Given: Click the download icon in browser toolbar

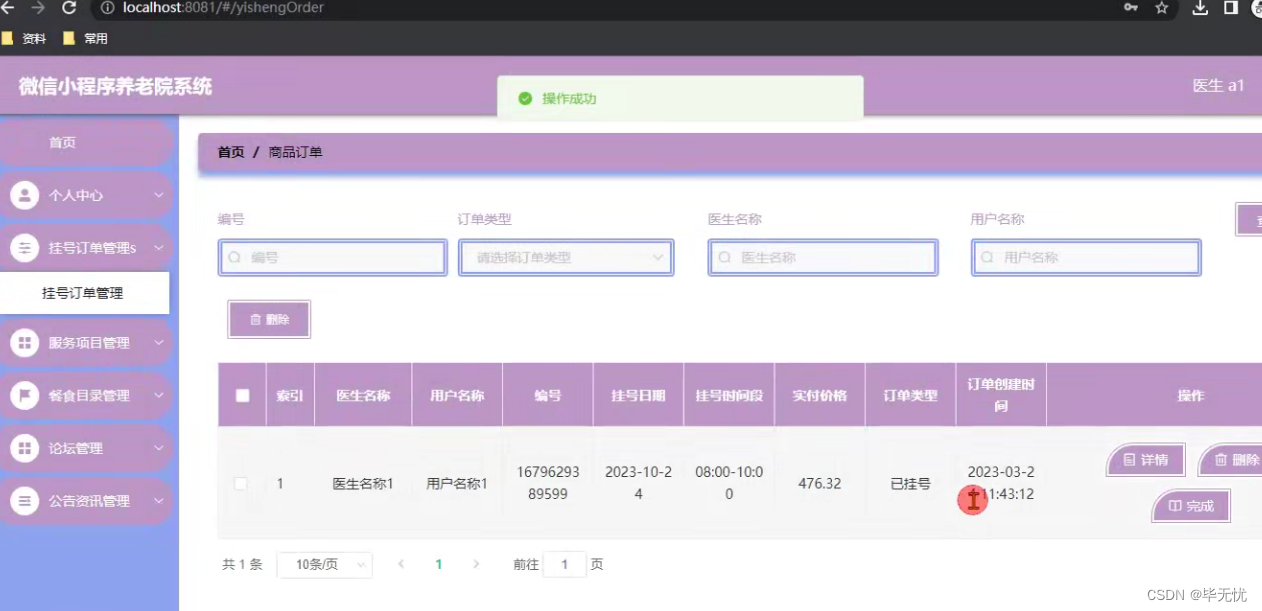Looking at the screenshot, I should (1200, 8).
